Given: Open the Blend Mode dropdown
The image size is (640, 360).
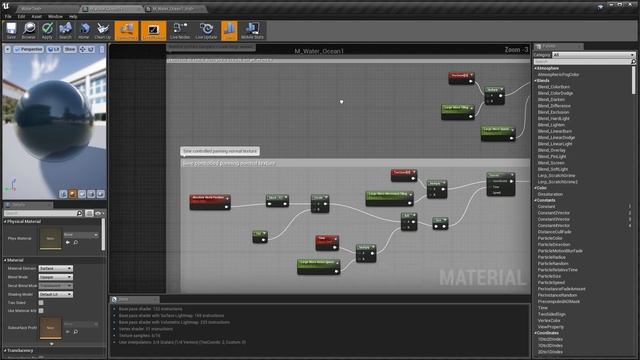Looking at the screenshot, I should pos(56,277).
